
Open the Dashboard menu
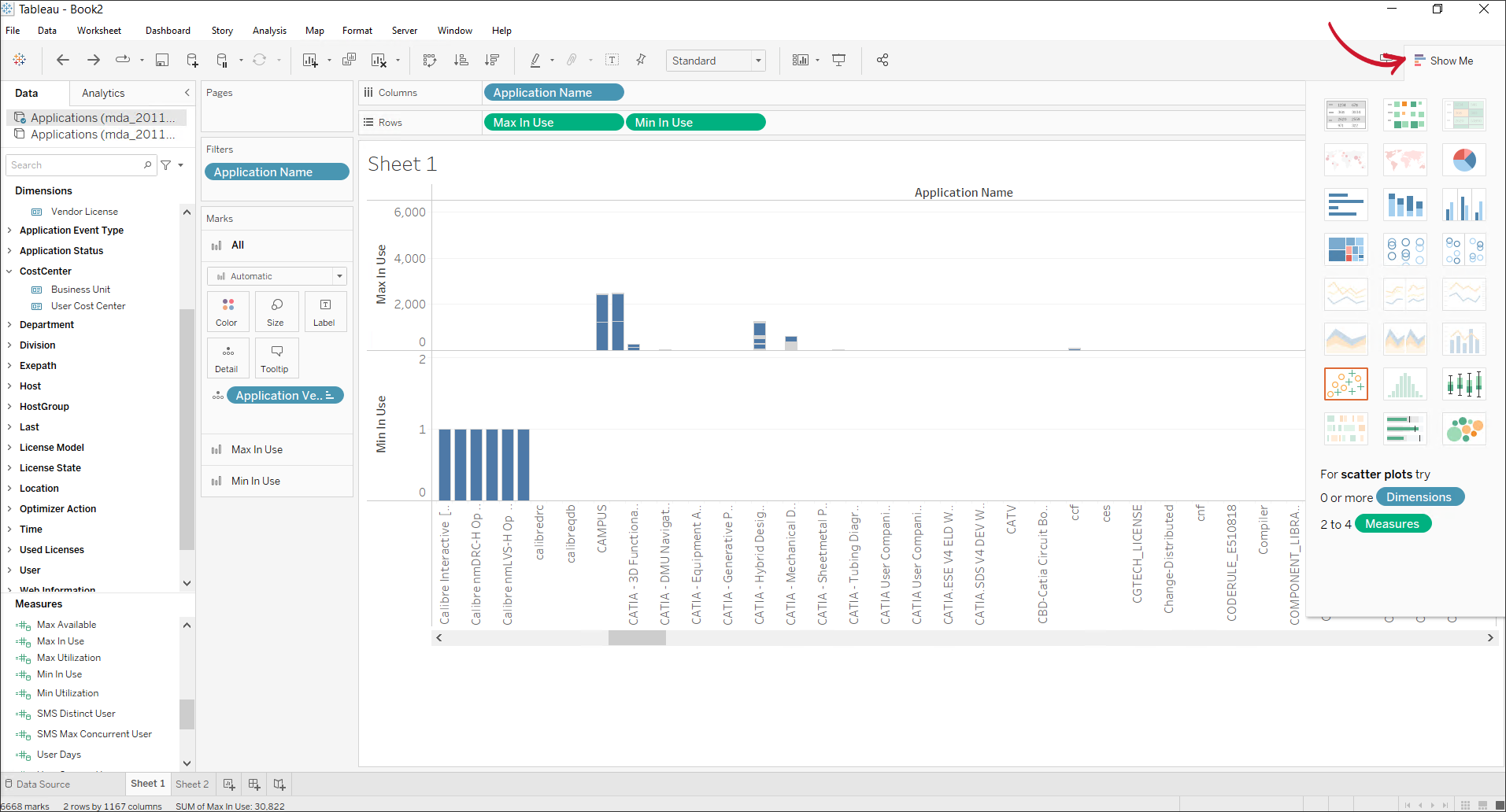tap(168, 31)
